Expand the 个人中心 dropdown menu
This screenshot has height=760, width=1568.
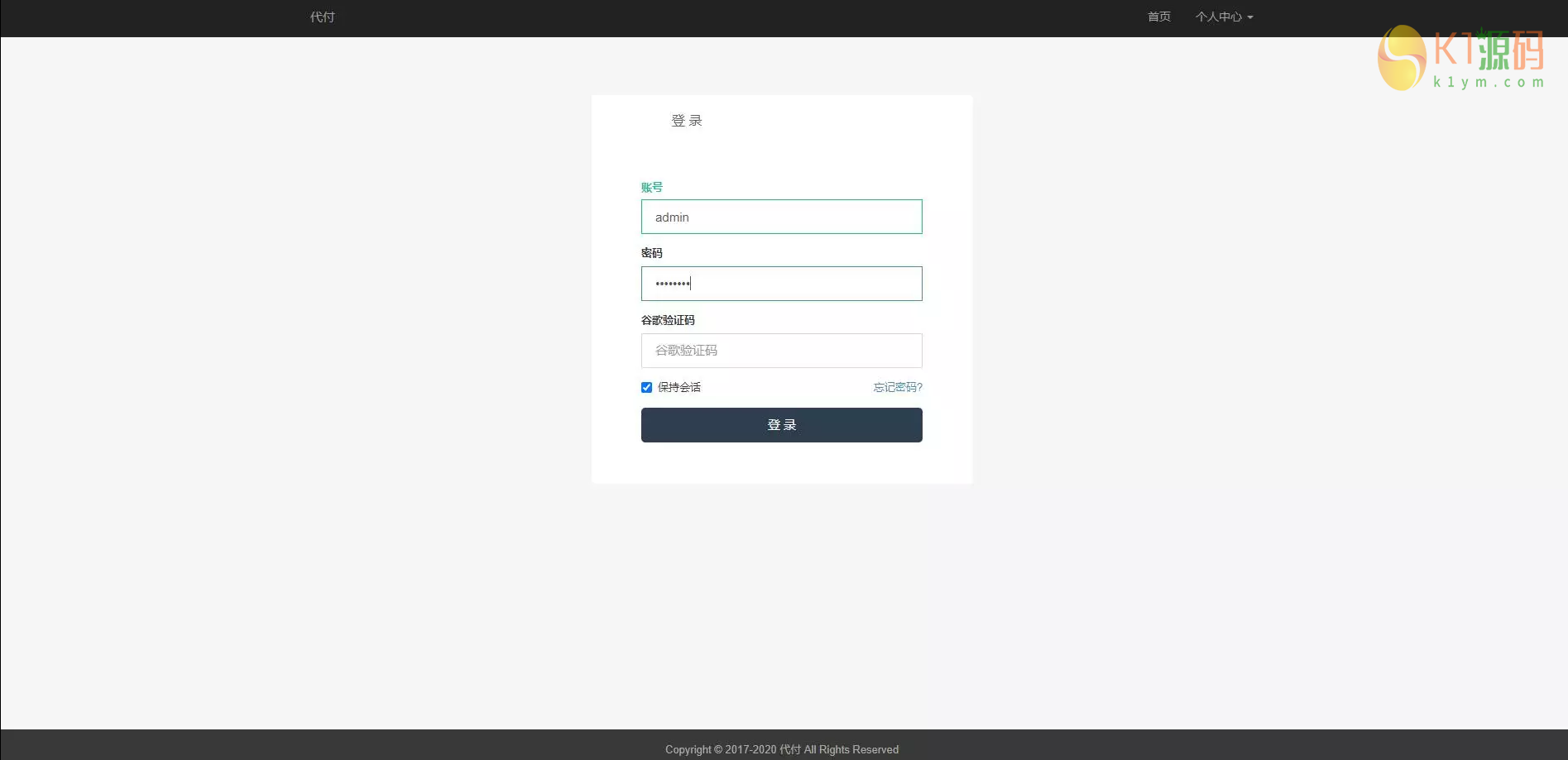pyautogui.click(x=1224, y=17)
